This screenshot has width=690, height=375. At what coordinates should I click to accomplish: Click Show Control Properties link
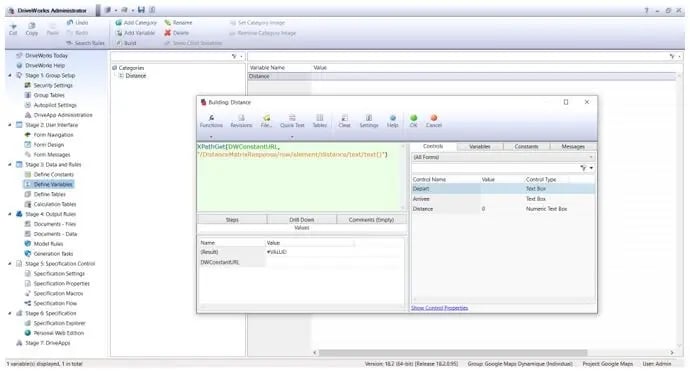click(439, 308)
